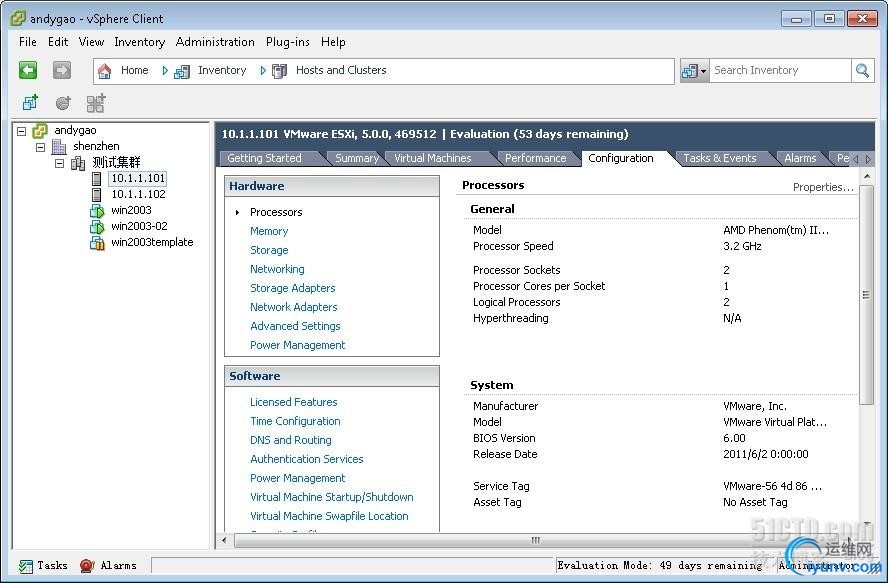The image size is (888, 583).
Task: Select Processors under Hardware
Action: pos(276,212)
